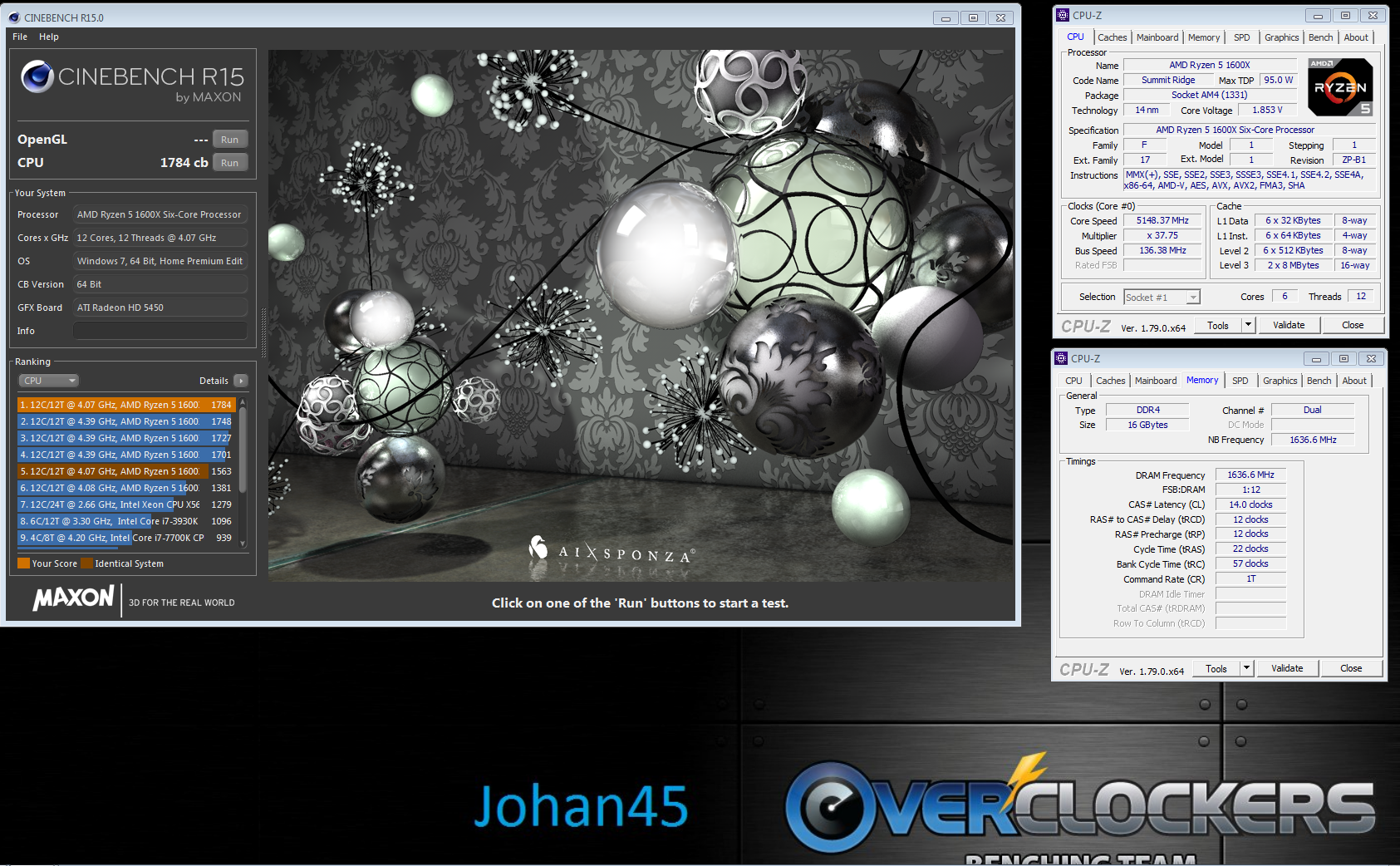
Task: Click the CPU score 1784 cb
Action: click(184, 163)
